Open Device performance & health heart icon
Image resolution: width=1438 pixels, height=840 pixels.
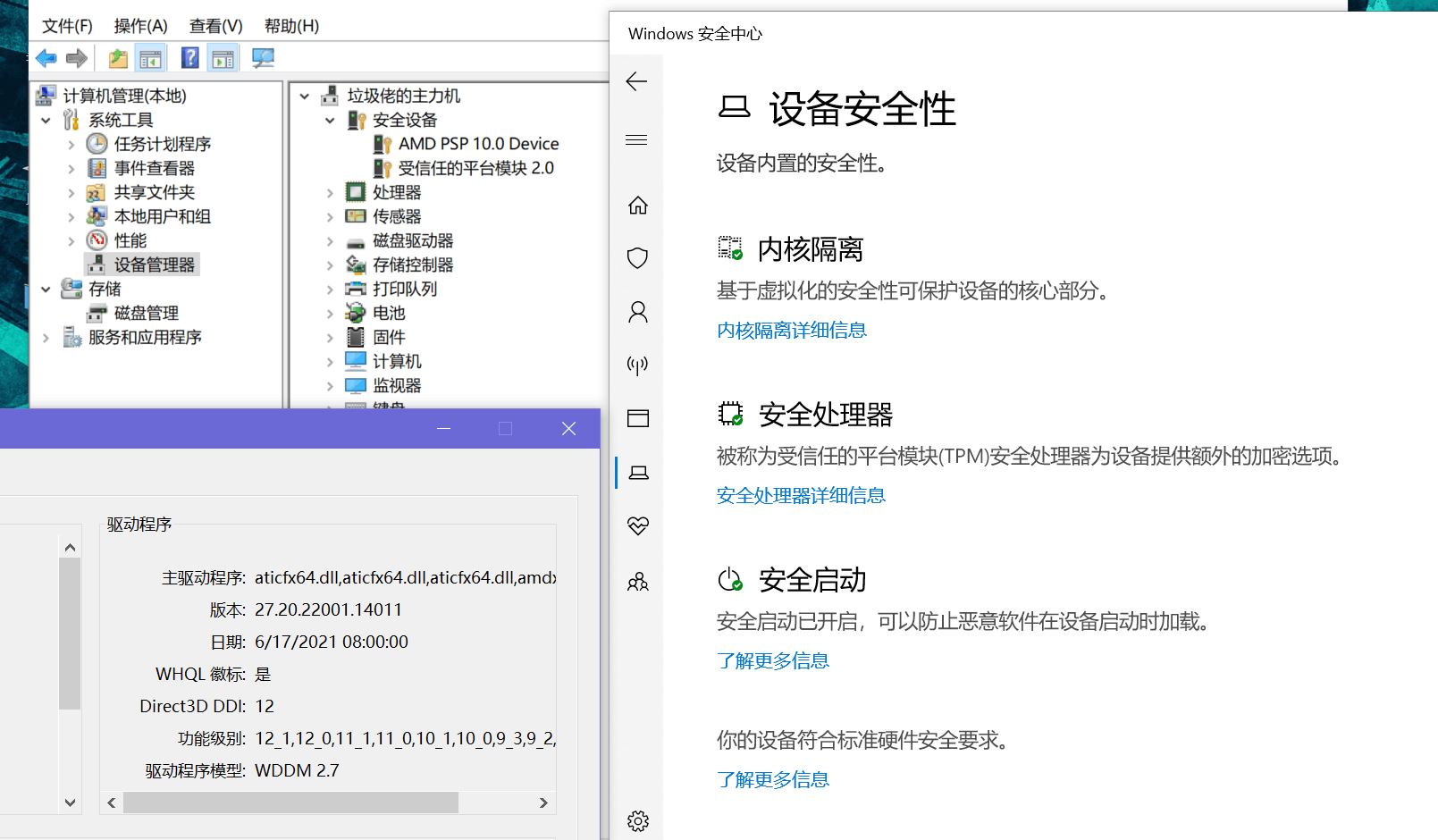tap(638, 525)
